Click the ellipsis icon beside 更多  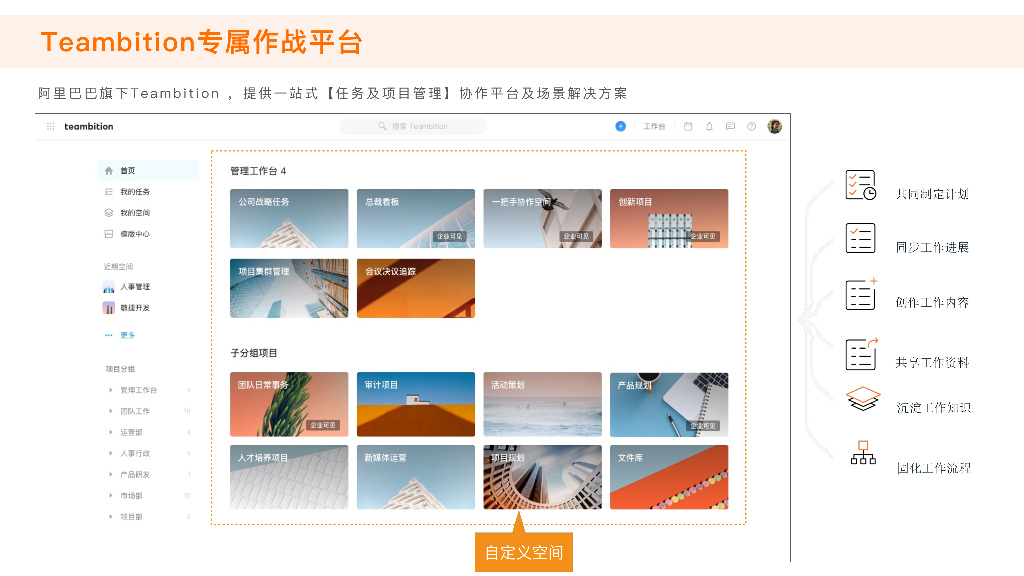[109, 335]
